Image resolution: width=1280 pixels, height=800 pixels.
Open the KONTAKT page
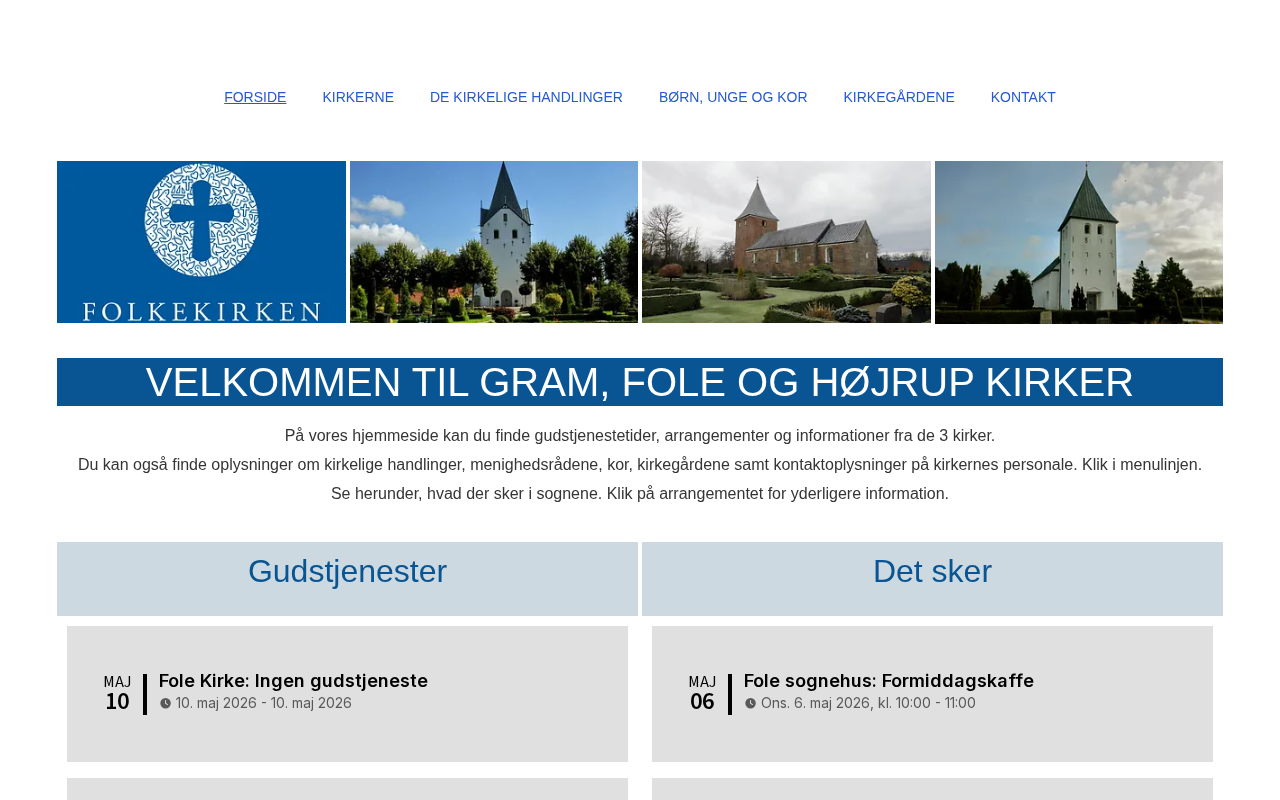1023,97
